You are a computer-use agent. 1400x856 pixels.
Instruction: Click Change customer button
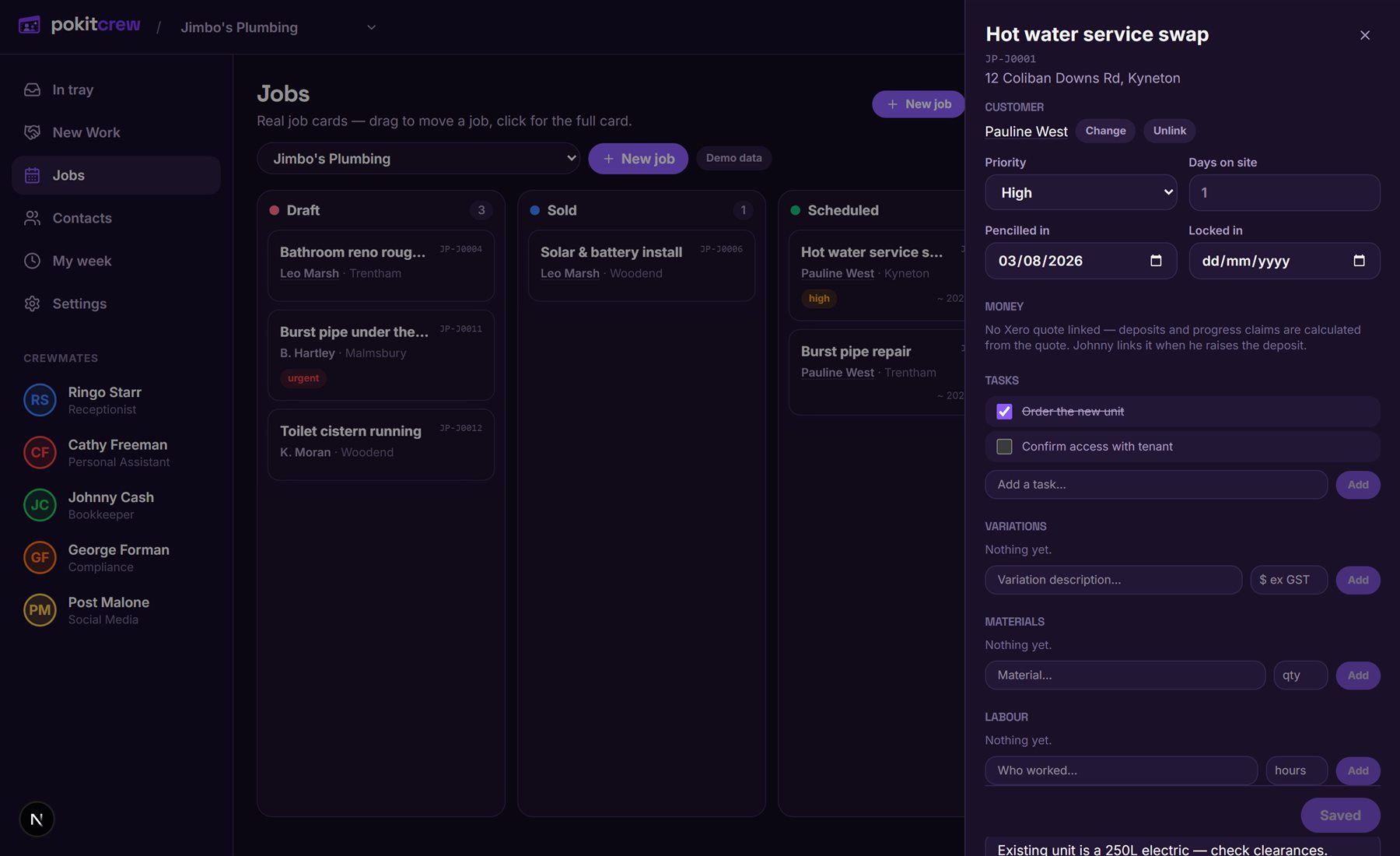click(x=1105, y=131)
